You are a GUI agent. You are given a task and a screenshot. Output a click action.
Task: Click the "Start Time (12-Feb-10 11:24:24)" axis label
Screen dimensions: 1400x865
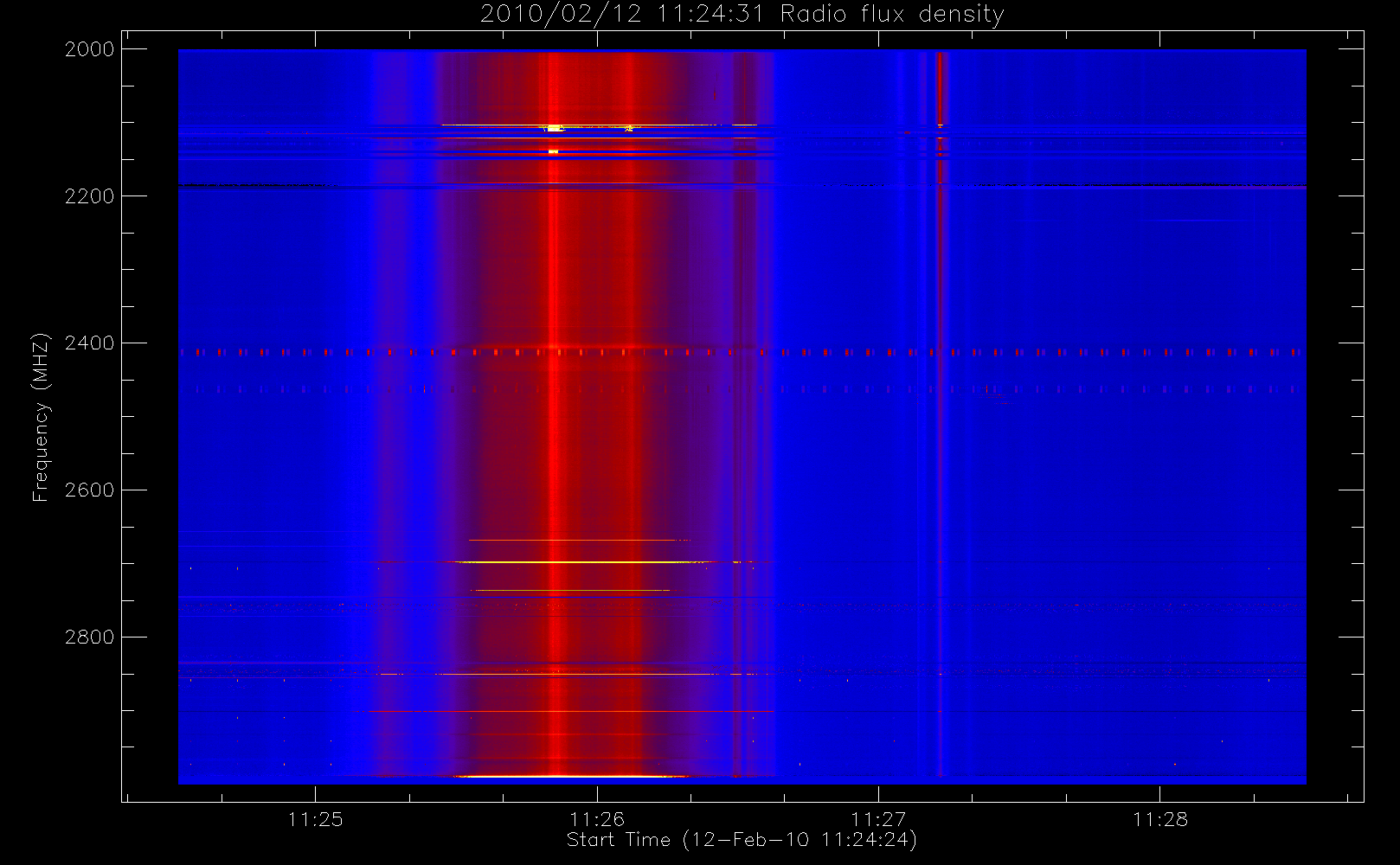[x=742, y=840]
